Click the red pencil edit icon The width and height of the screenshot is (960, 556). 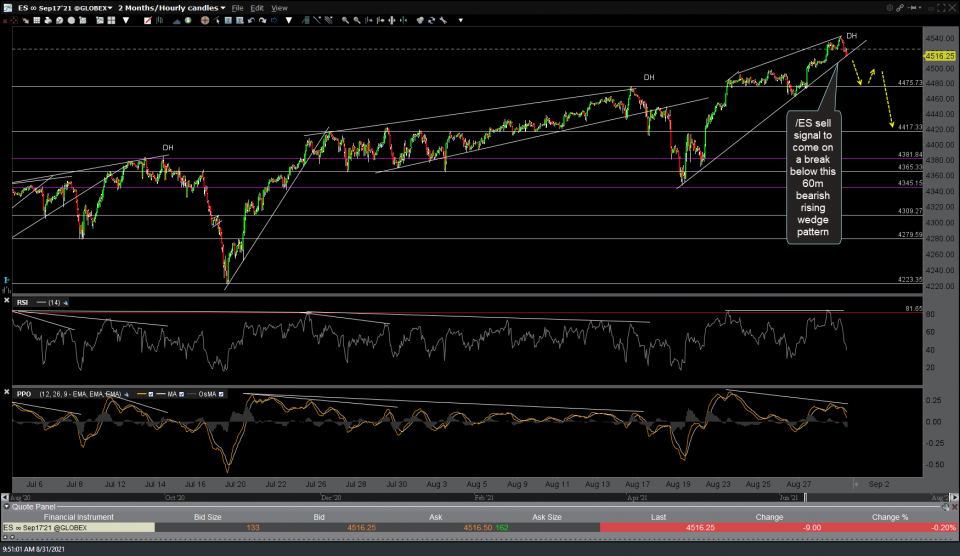[x=148, y=20]
